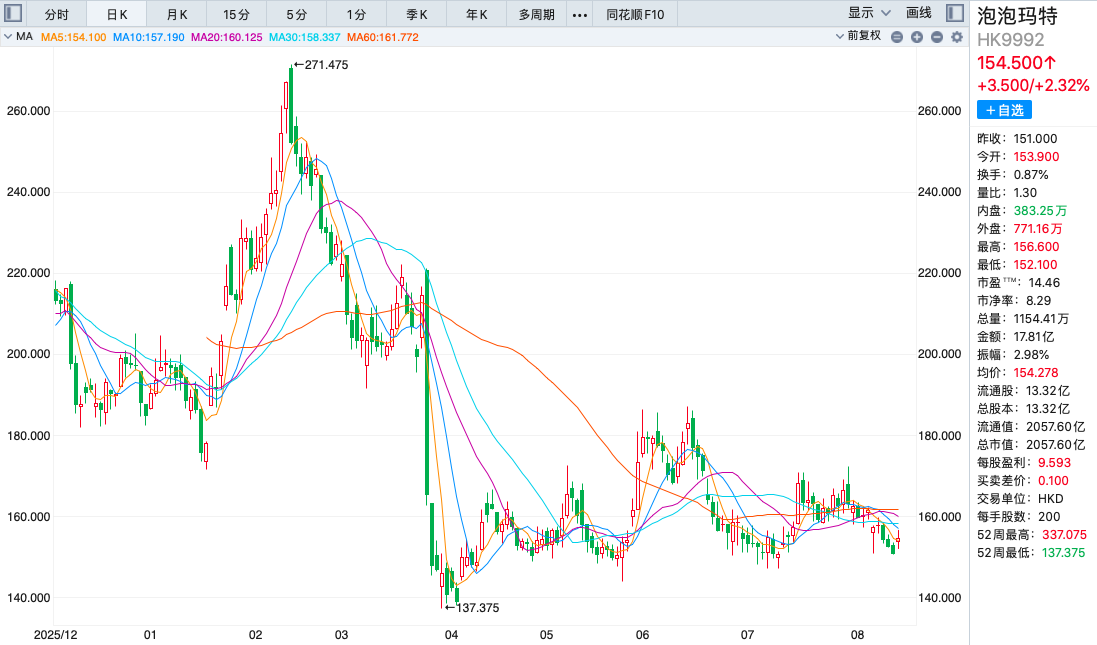Click the current price 154.500
The image size is (1097, 645).
coord(1017,63)
